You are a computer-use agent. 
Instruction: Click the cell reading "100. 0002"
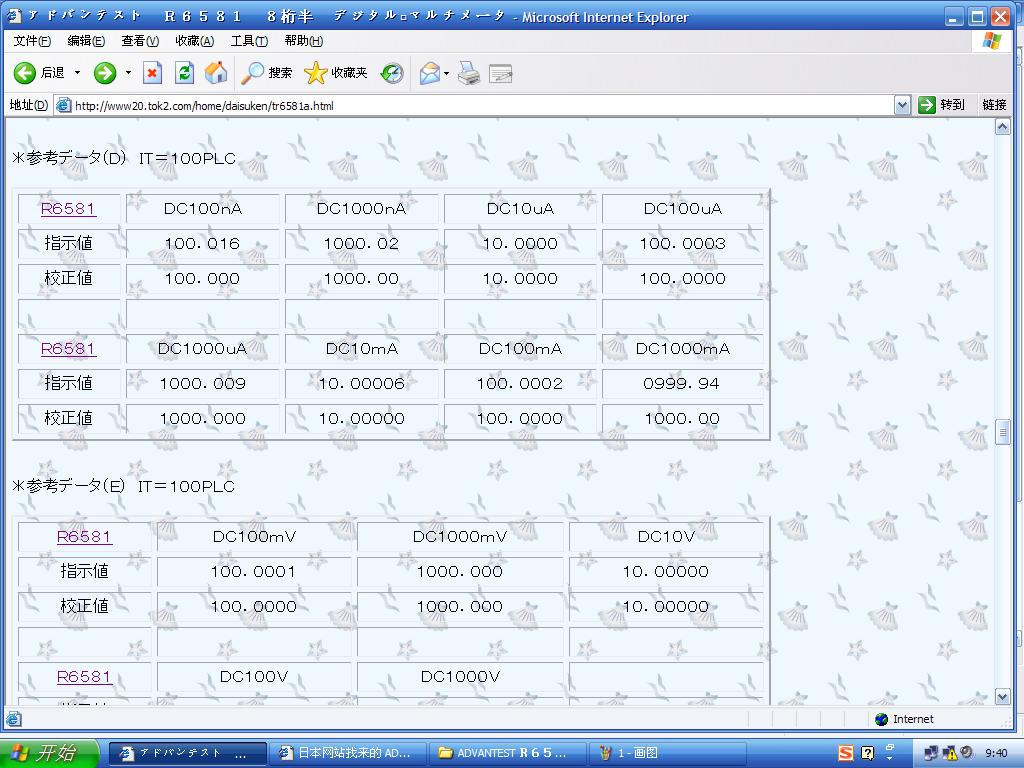pyautogui.click(x=520, y=384)
